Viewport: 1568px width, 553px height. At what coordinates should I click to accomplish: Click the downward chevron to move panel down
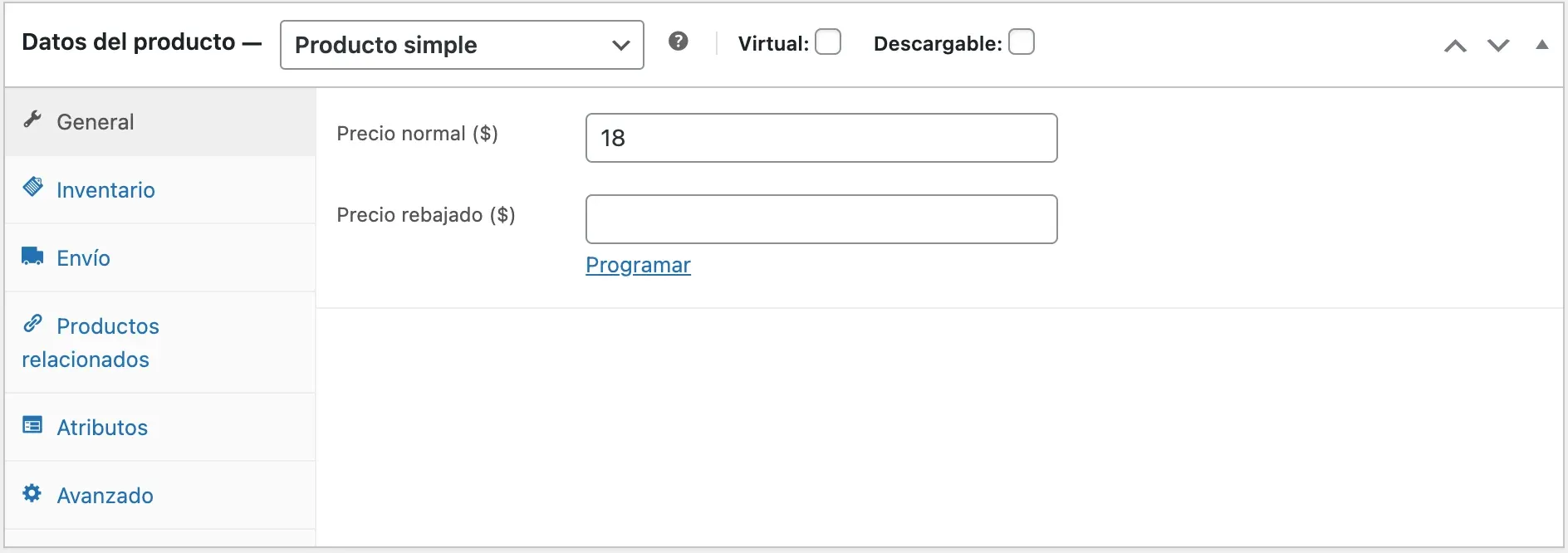[x=1498, y=46]
